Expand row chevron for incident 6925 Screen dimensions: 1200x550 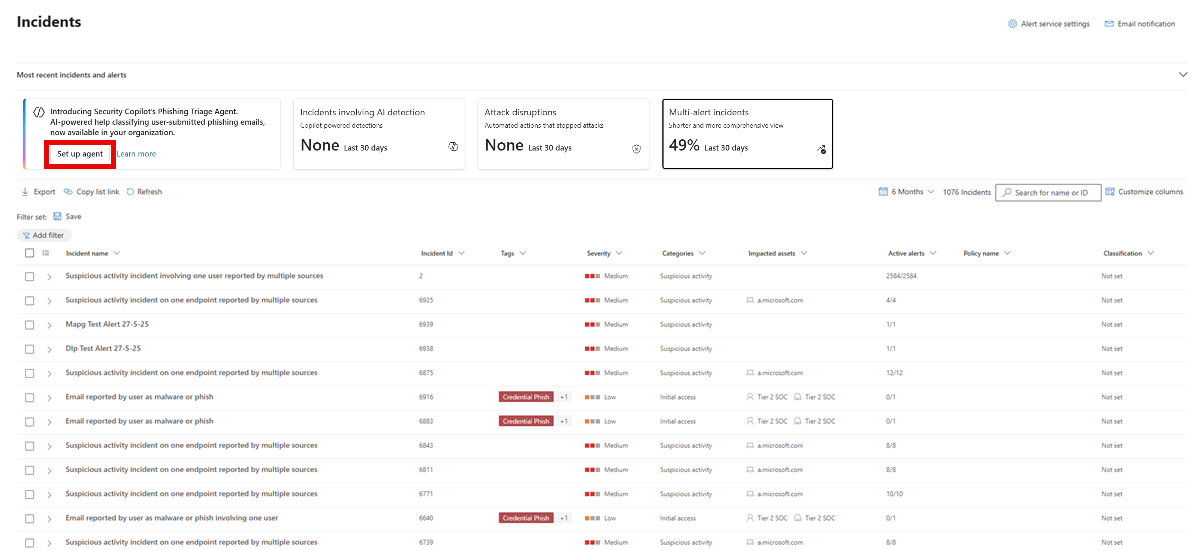click(x=49, y=300)
